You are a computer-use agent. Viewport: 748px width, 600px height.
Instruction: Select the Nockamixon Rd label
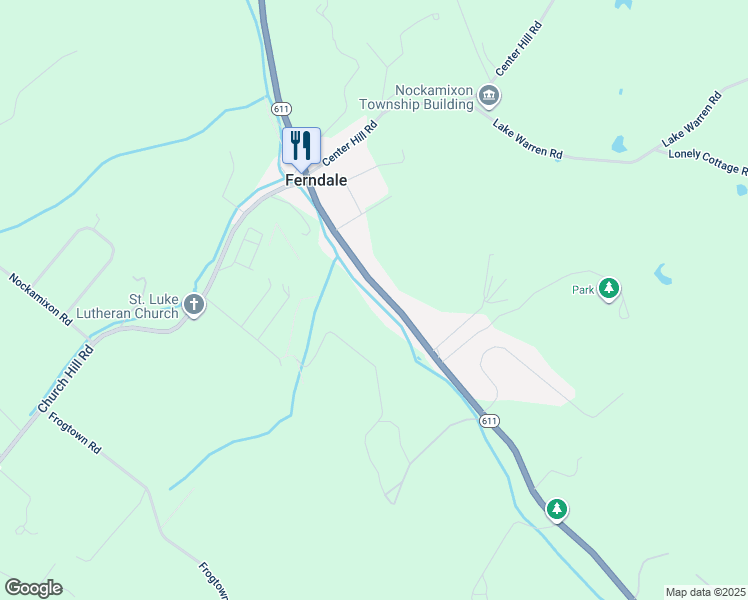pyautogui.click(x=41, y=300)
